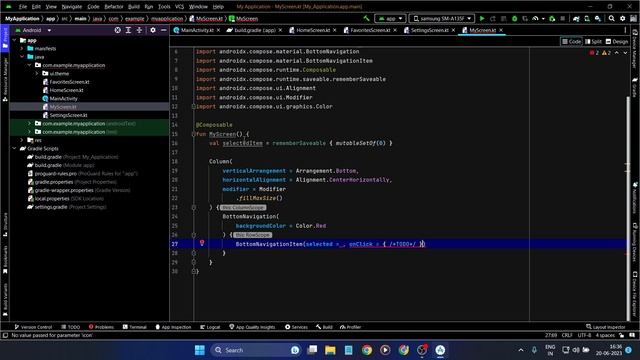Toggle Resource Manager side panel
The height and width of the screenshot is (360, 640).
(x=5, y=79)
